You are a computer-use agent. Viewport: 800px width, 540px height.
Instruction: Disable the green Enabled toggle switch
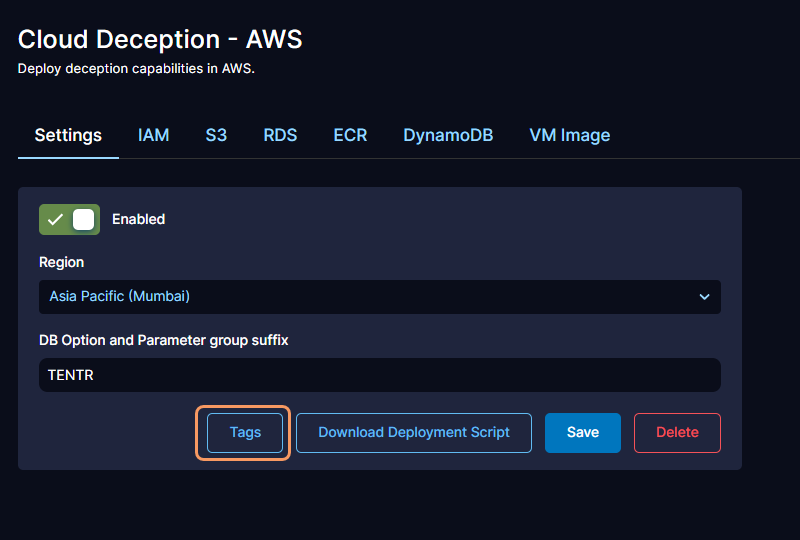pyautogui.click(x=69, y=219)
